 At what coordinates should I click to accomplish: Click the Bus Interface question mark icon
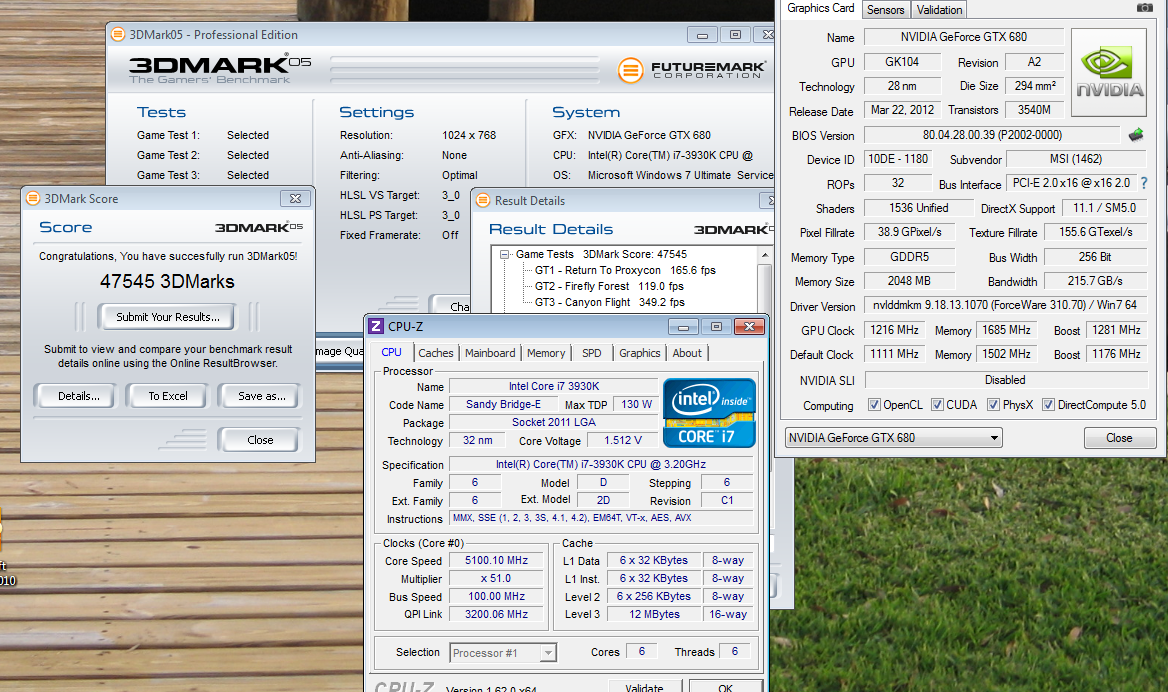1144,183
